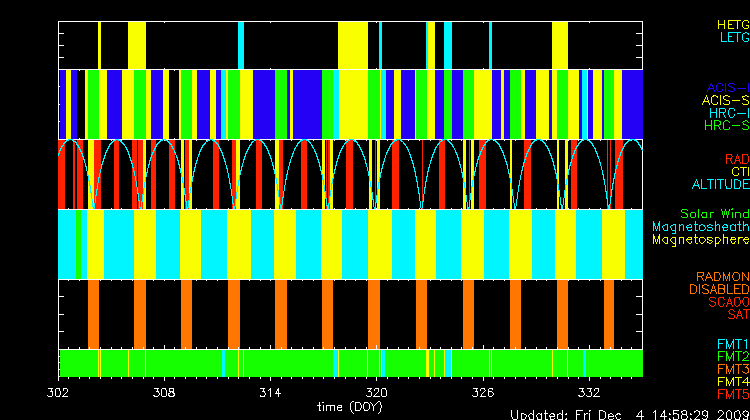Click the Updated timestamp text
This screenshot has width=750, height=420.
pyautogui.click(x=629, y=414)
